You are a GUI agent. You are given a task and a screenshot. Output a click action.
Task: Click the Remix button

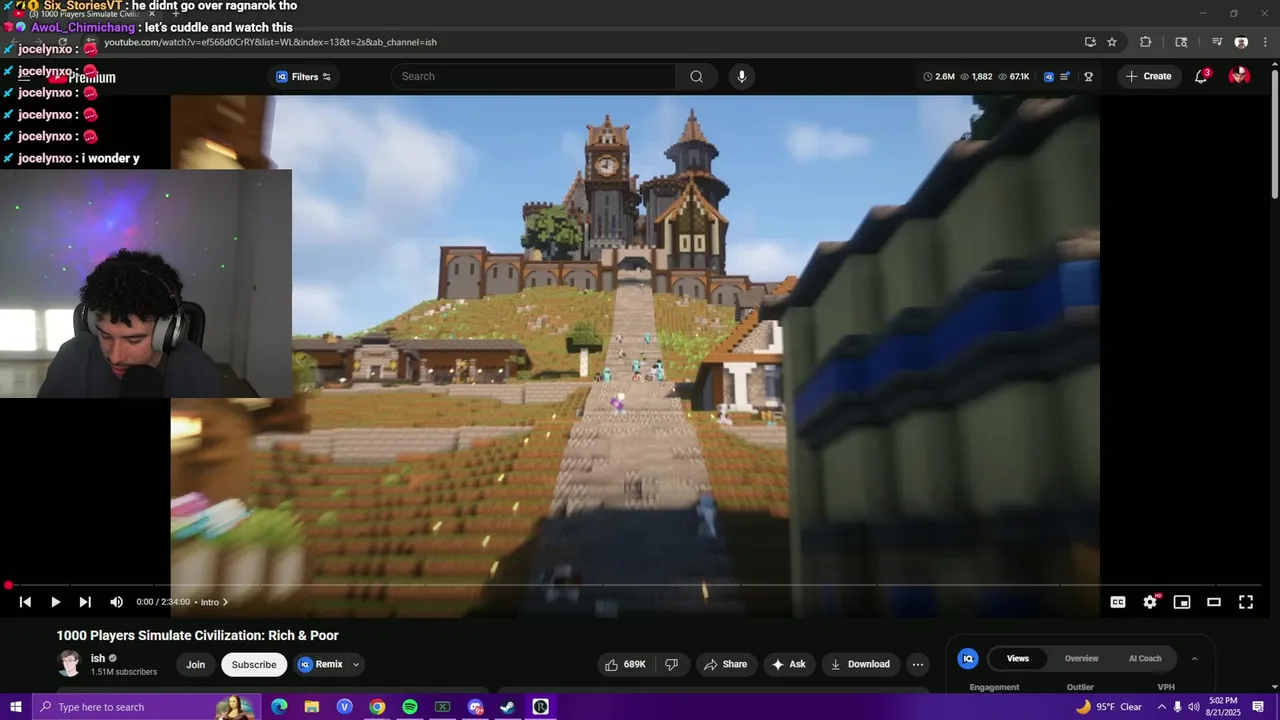click(321, 665)
